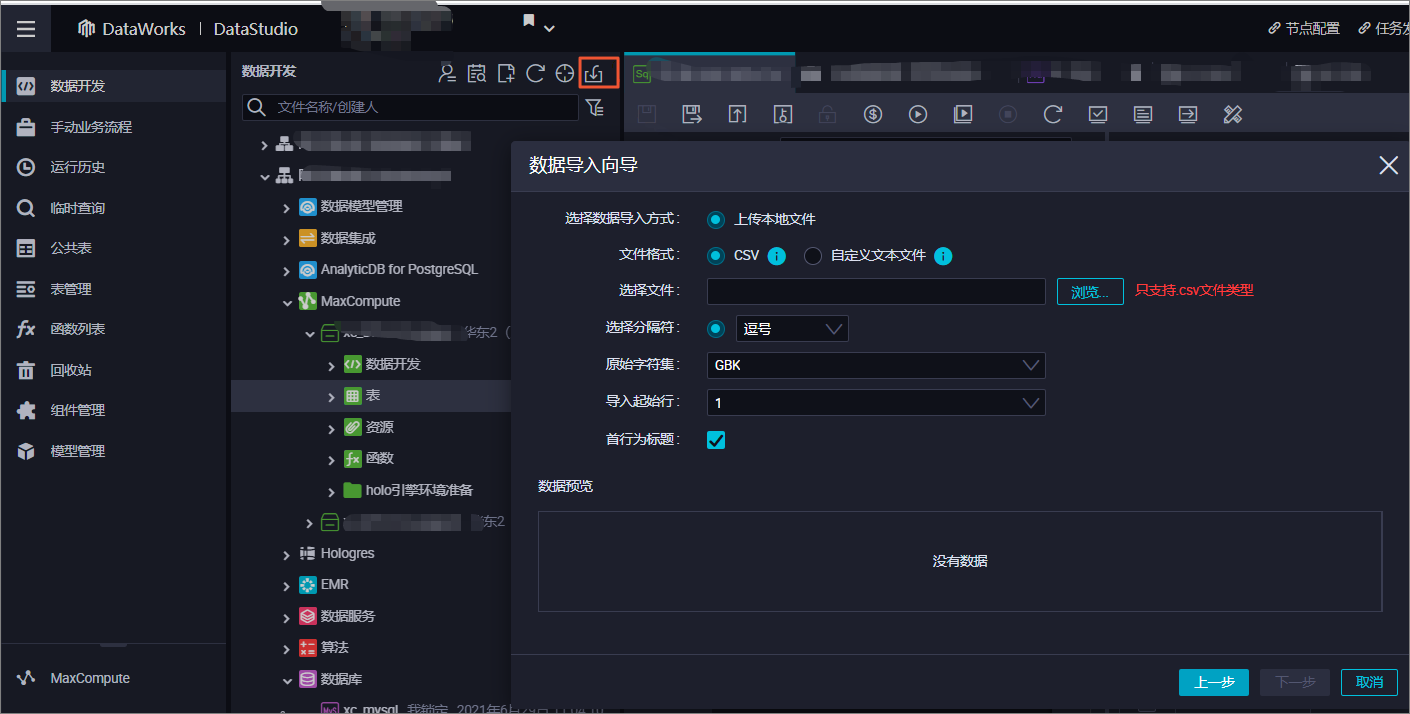Expand the AnalyticDB for PostgreSQL node
1410x714 pixels.
coord(287,270)
